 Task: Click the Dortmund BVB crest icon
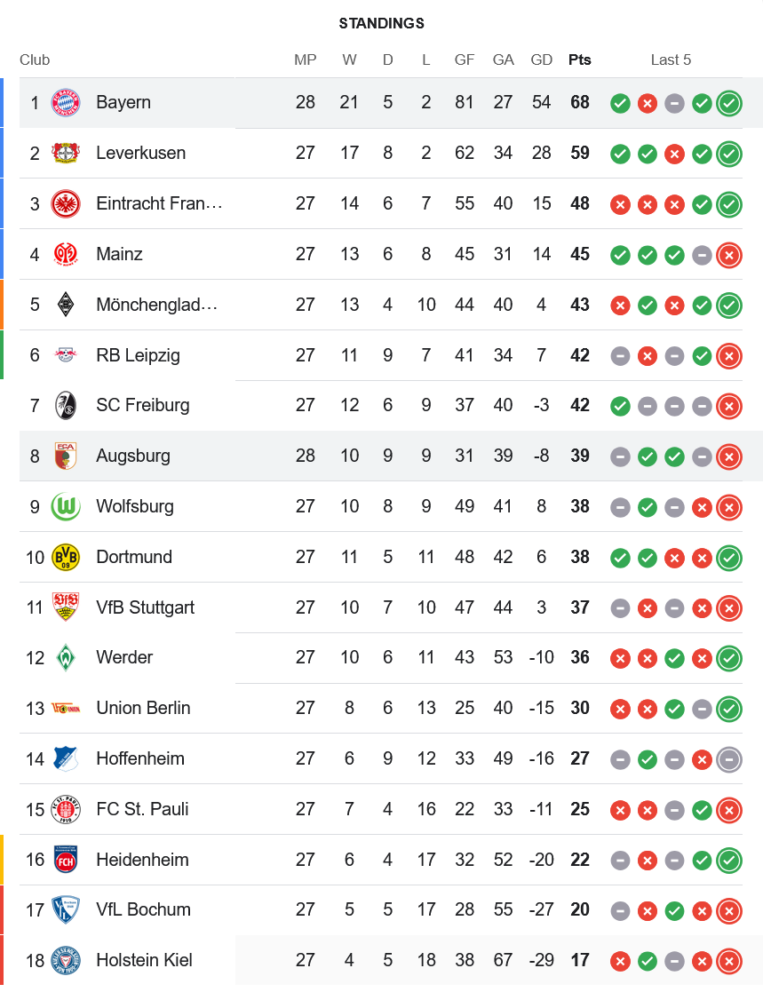click(65, 557)
